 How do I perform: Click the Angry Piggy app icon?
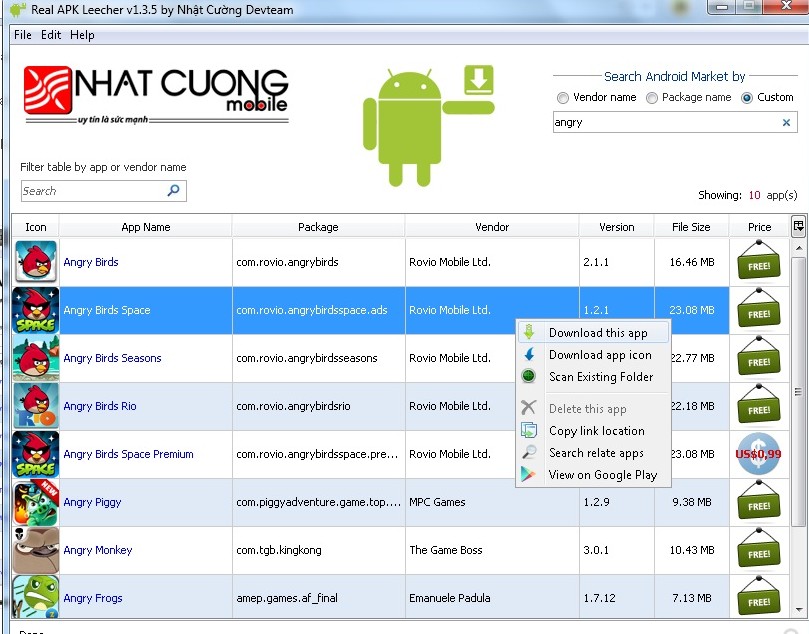point(36,502)
